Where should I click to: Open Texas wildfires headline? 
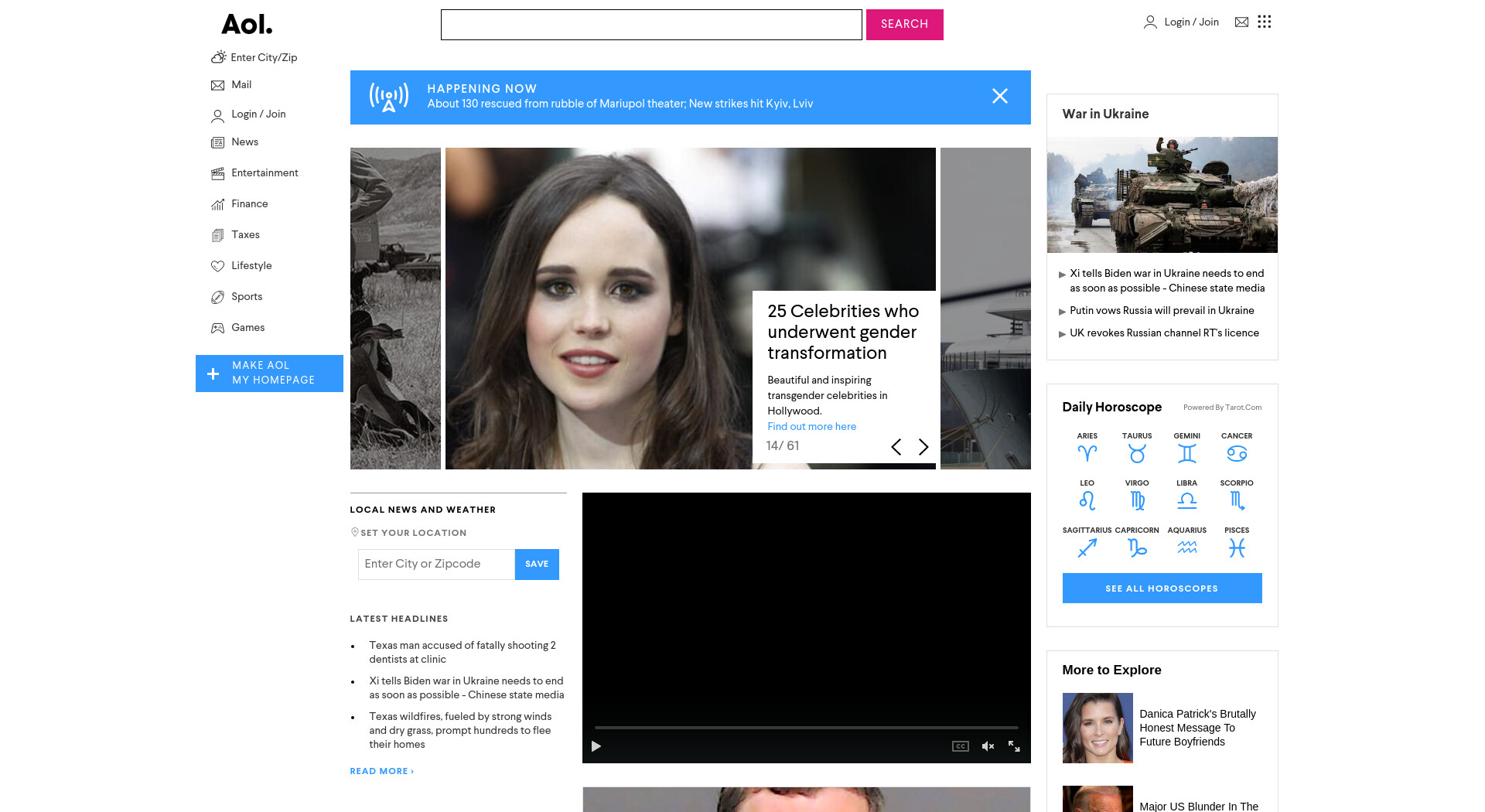coord(461,731)
